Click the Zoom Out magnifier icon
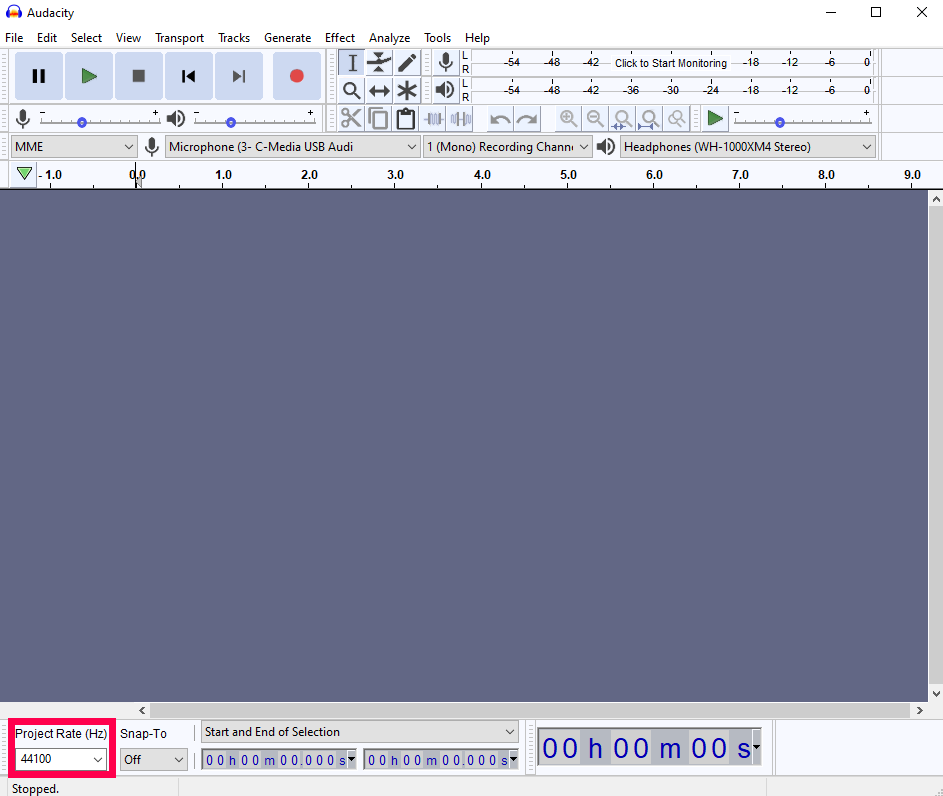Image resolution: width=943 pixels, height=796 pixels. tap(595, 118)
